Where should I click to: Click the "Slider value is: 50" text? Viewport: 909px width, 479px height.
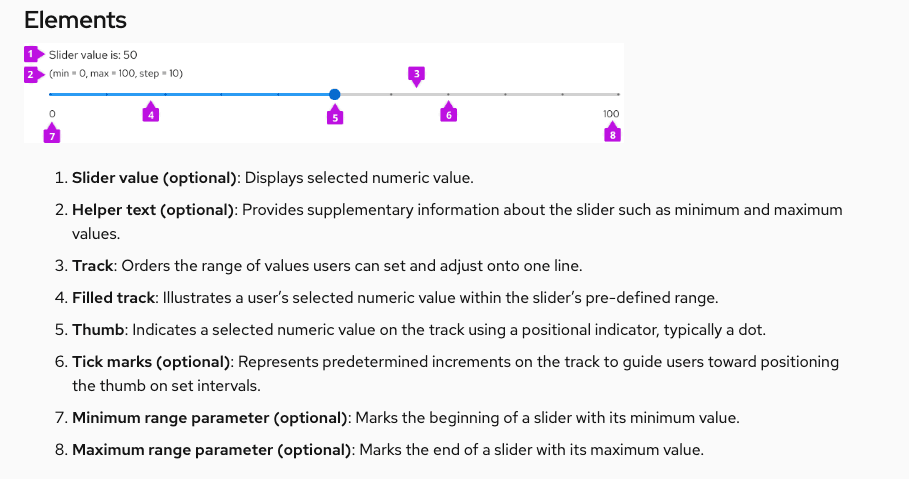(93, 54)
